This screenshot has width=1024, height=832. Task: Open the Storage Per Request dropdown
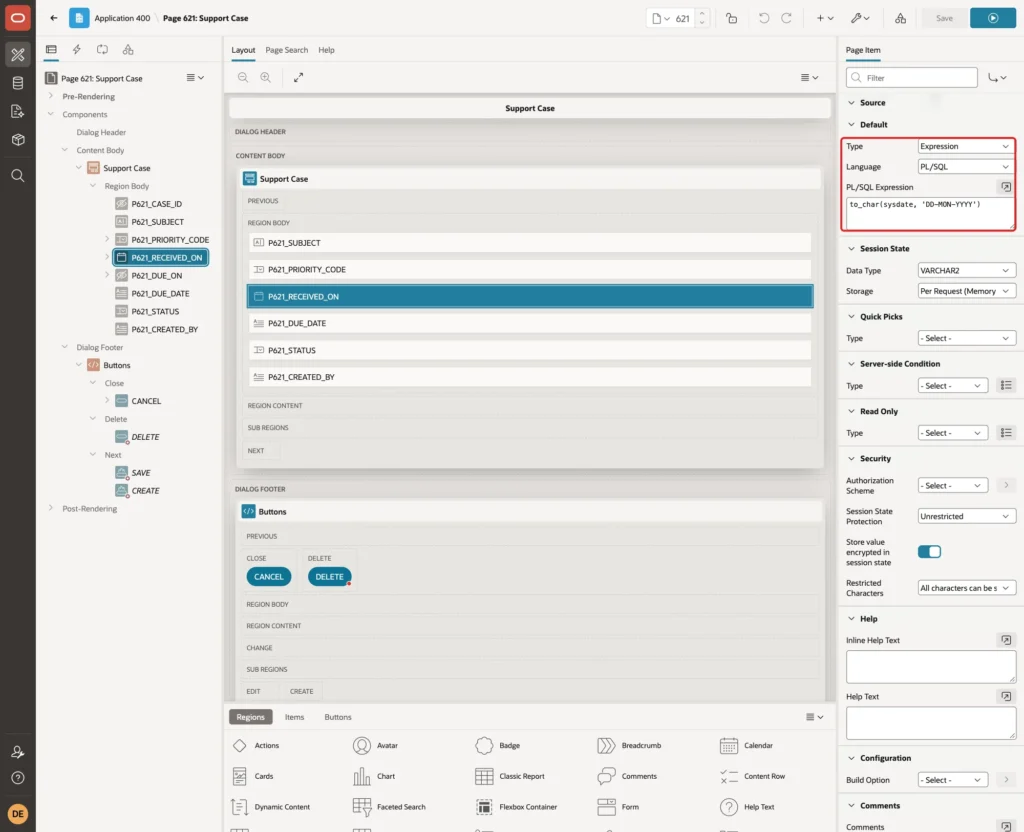[x=966, y=291]
